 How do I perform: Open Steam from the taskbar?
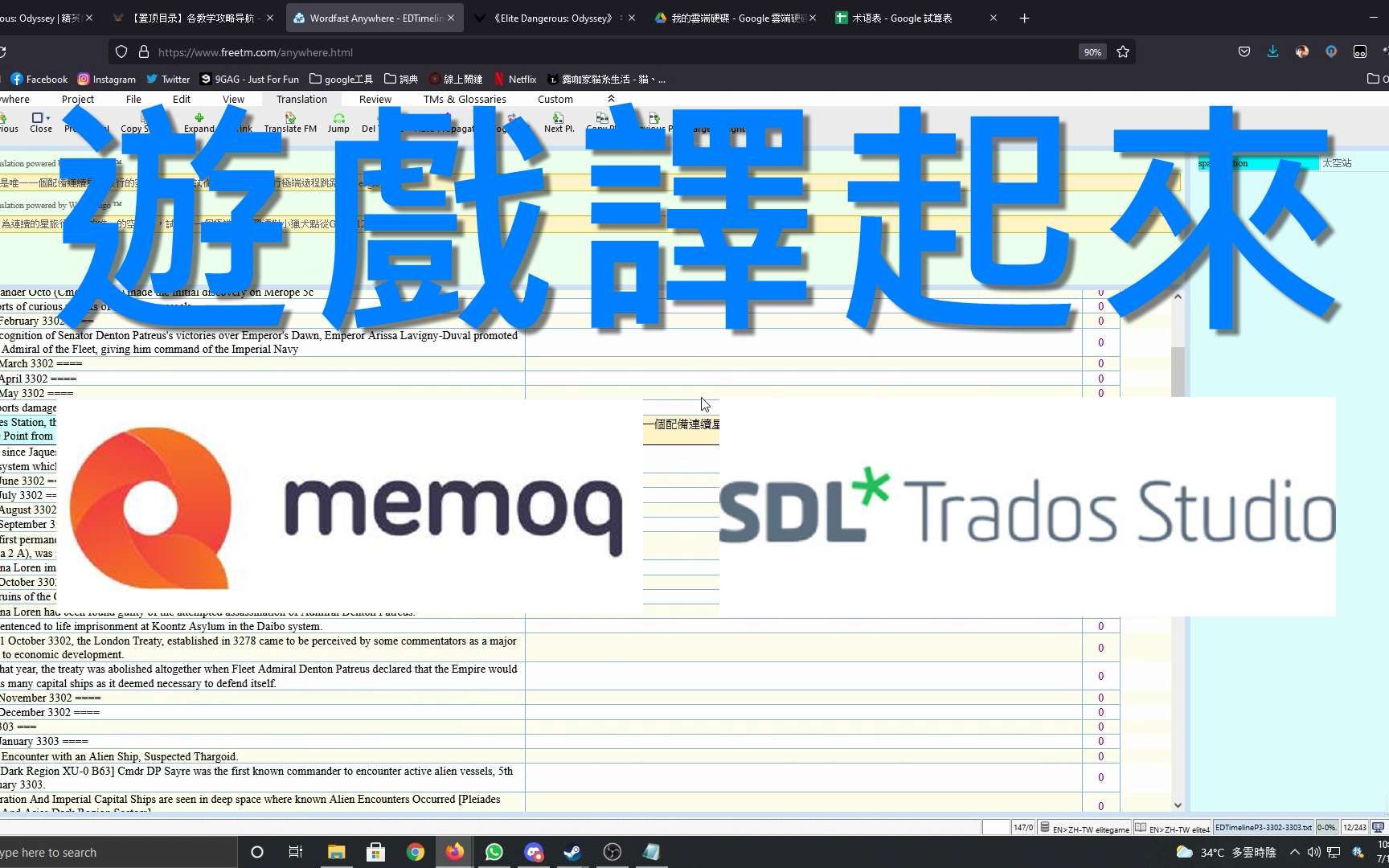point(573,852)
